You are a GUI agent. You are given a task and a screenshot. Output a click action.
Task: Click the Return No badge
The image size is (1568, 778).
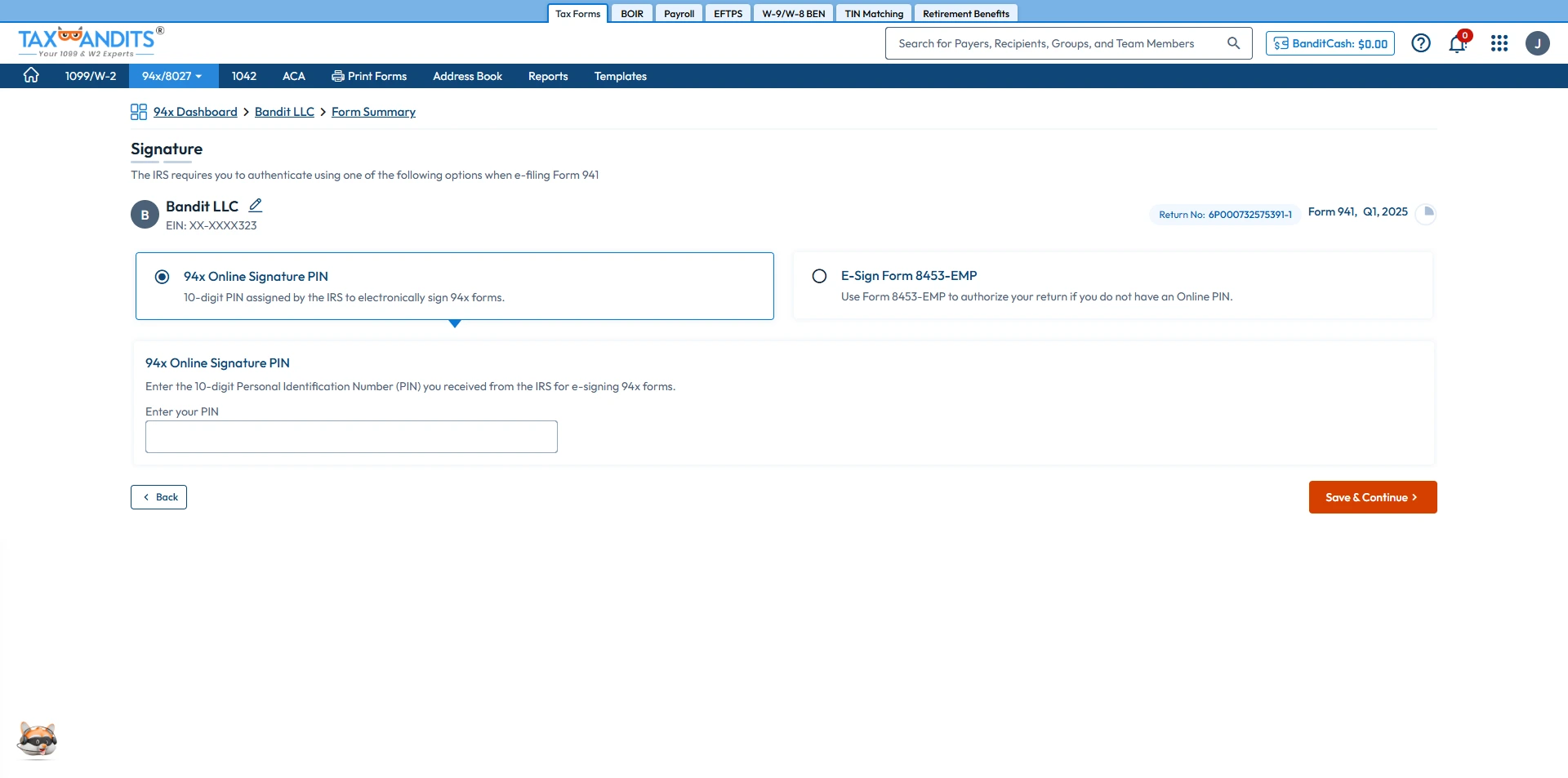coord(1225,215)
